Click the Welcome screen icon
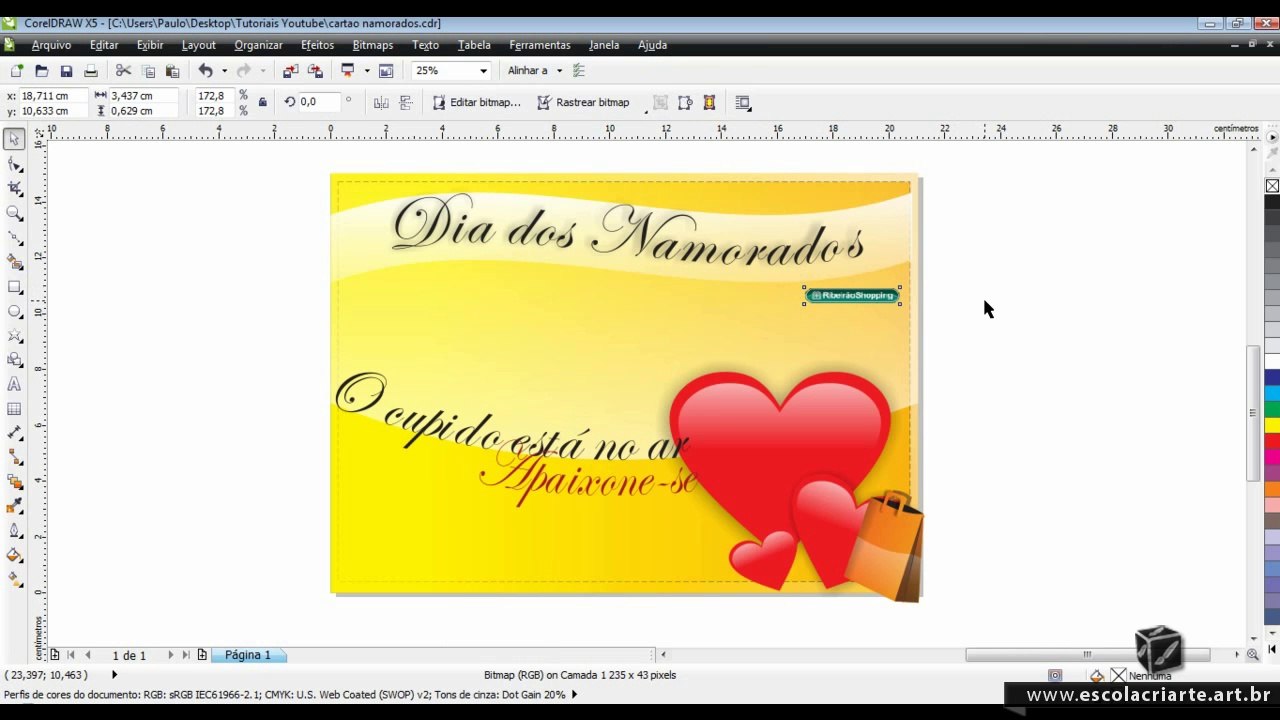This screenshot has width=1280, height=720. pyautogui.click(x=386, y=71)
